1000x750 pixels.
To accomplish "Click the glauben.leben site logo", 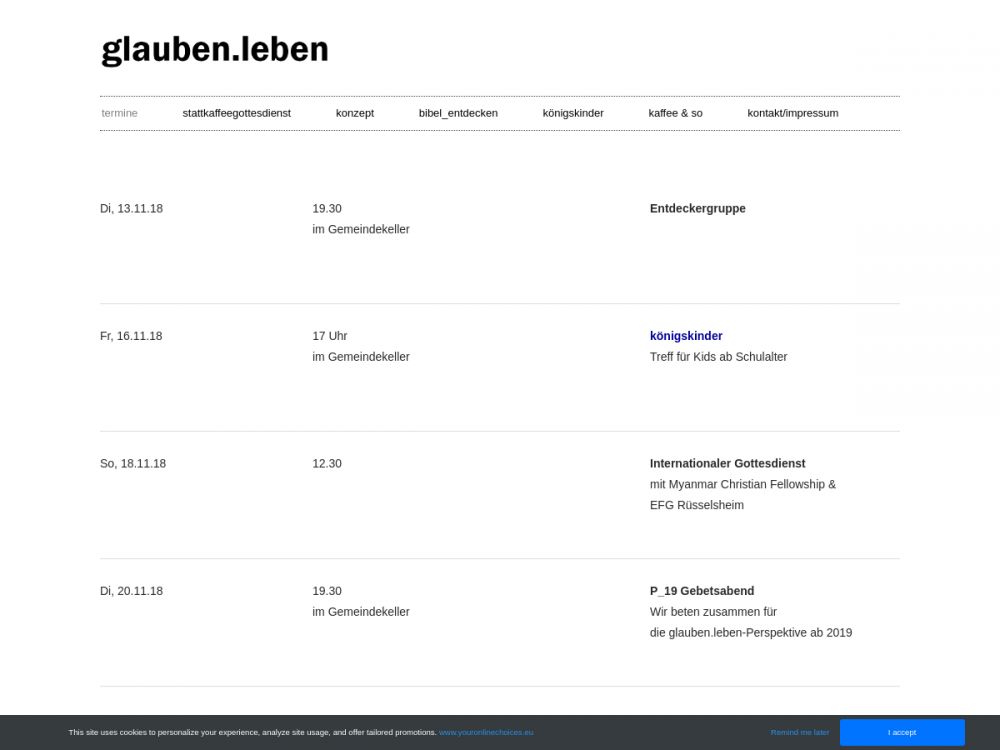I will click(215, 50).
